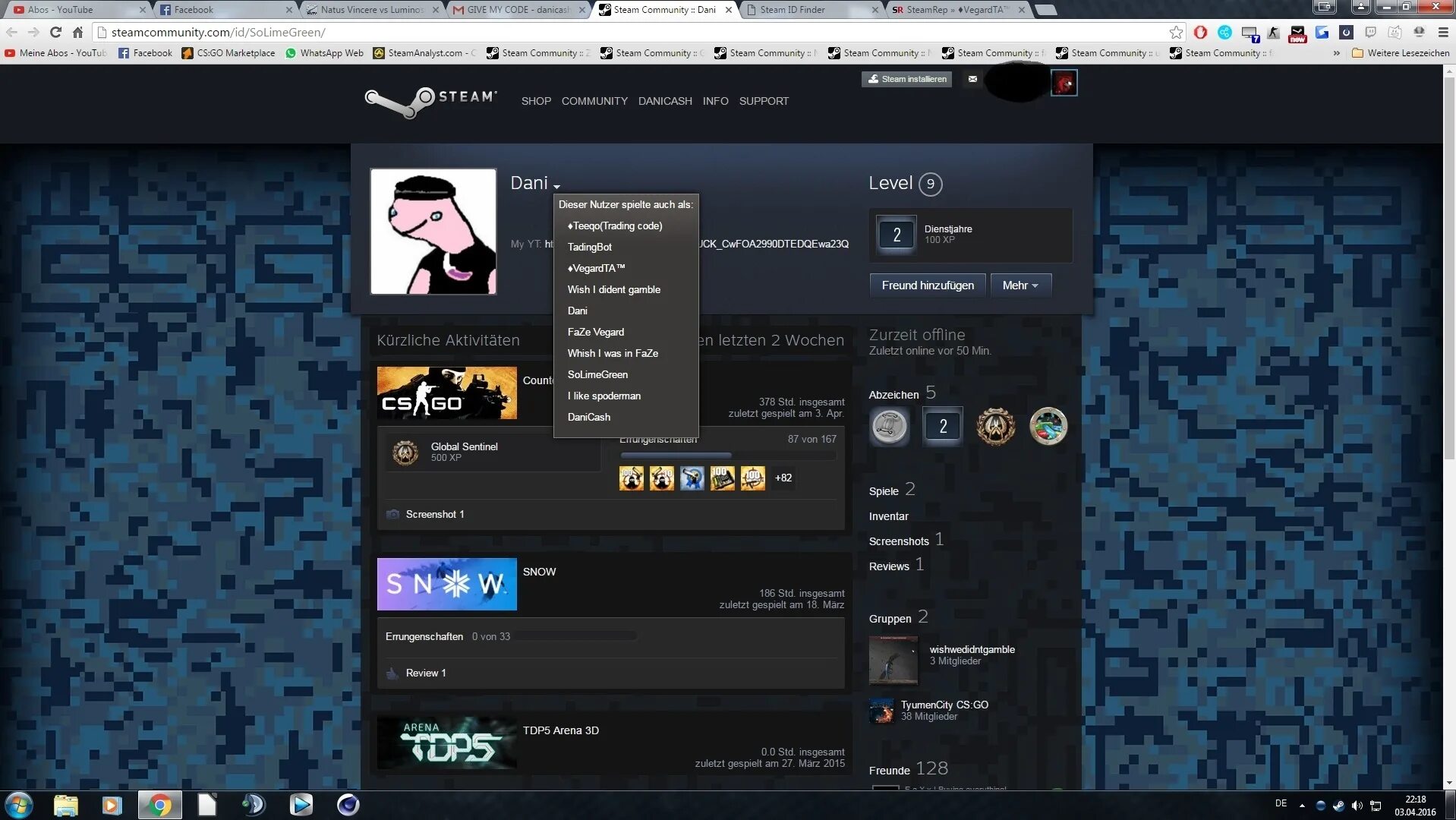
Task: Click the Global Sentinel badge icon beside 500 XP
Action: (405, 453)
